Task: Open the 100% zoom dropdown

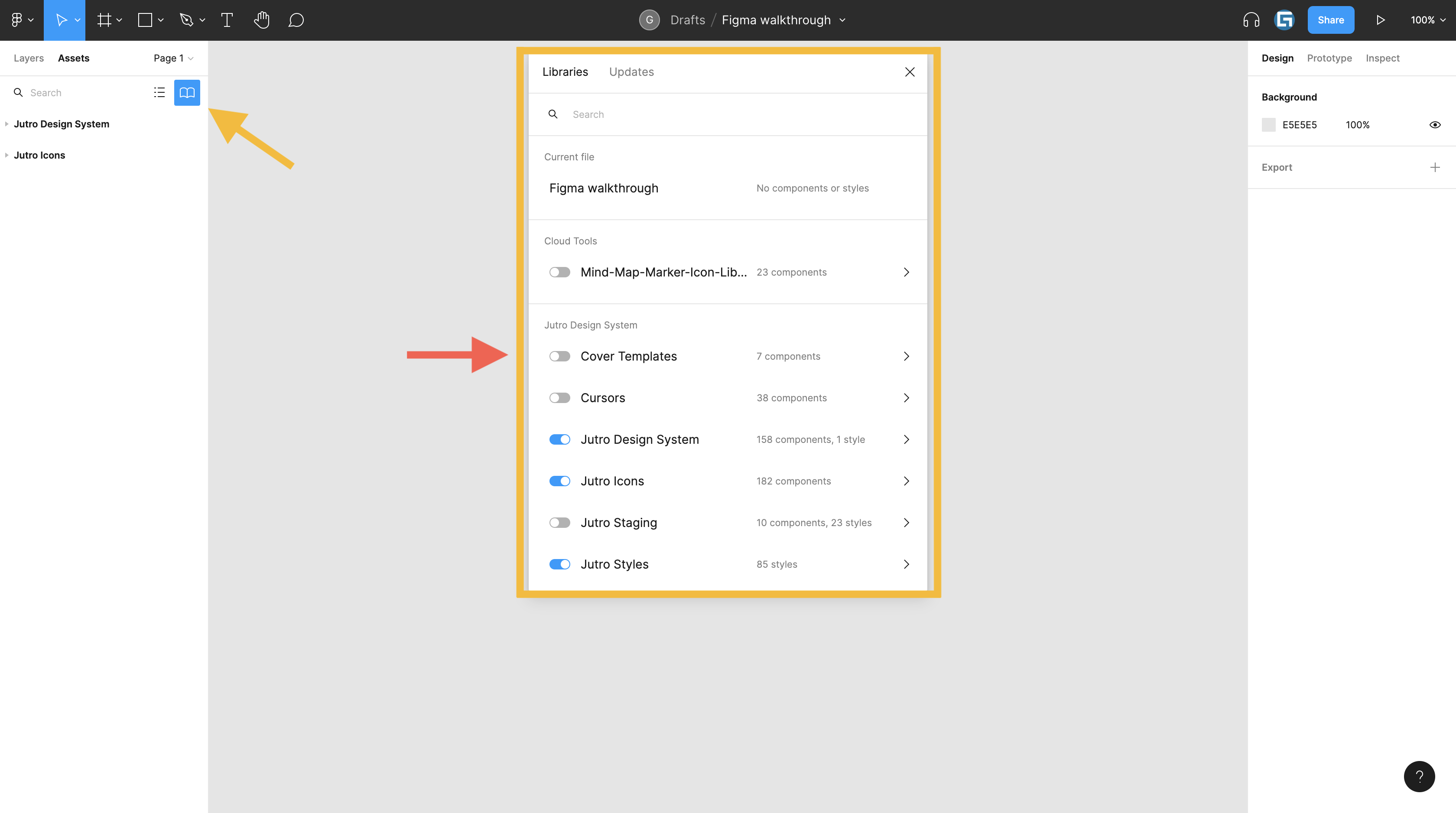Action: coord(1428,20)
